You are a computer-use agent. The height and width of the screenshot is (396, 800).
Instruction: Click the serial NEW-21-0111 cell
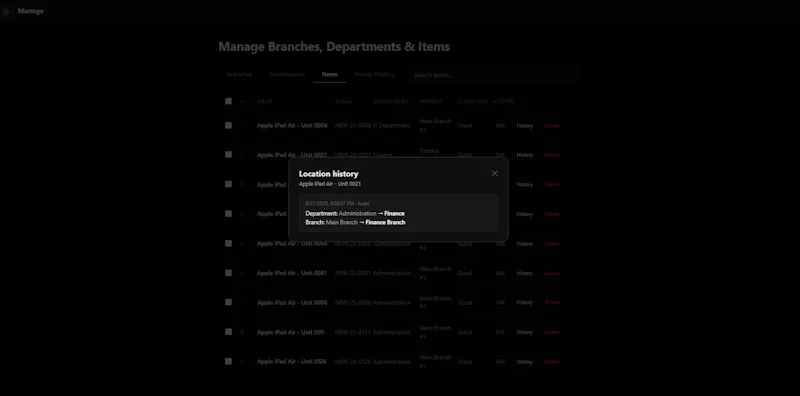[353, 332]
